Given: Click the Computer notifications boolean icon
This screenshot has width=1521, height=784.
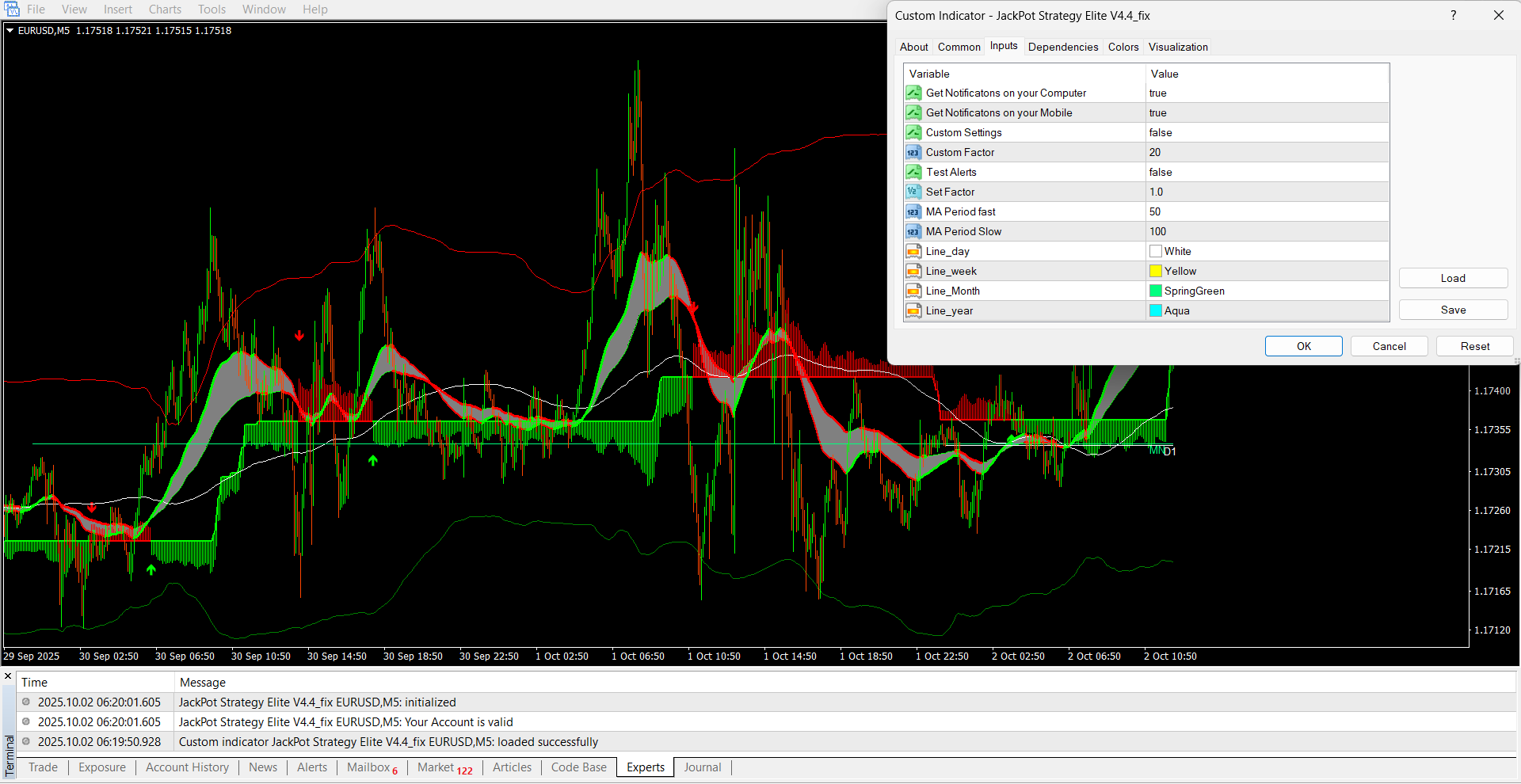Looking at the screenshot, I should 913,93.
